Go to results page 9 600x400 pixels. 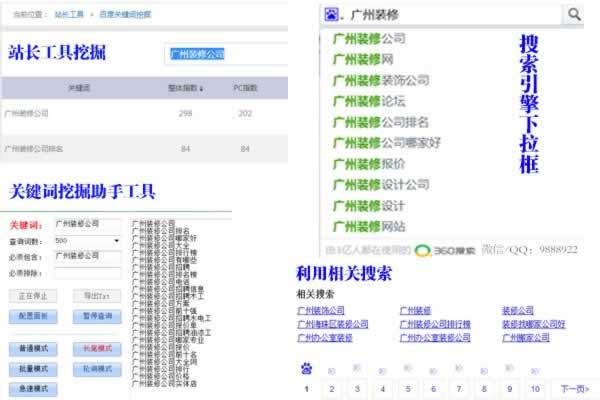tap(509, 389)
